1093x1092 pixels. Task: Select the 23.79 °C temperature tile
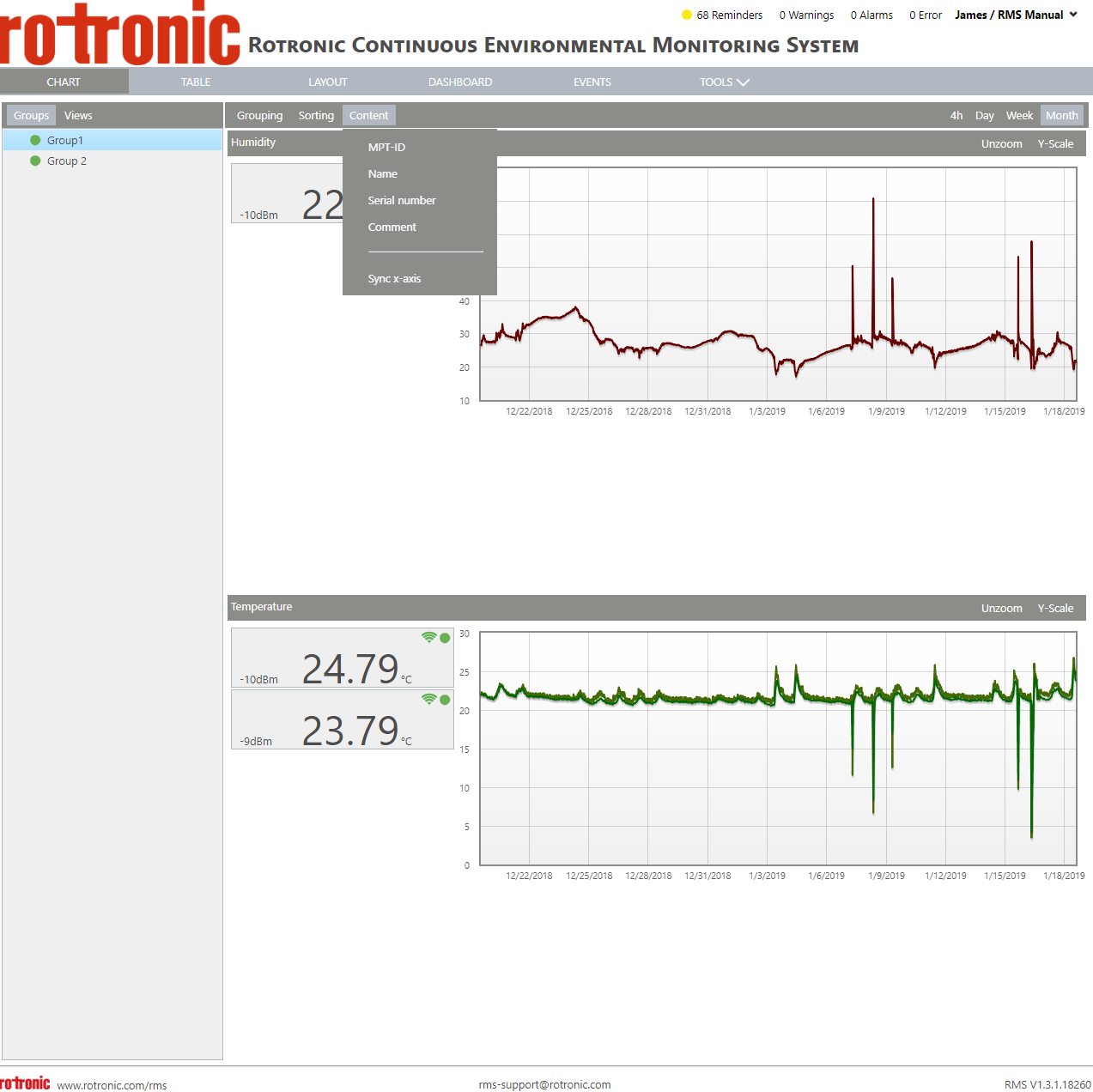[343, 719]
